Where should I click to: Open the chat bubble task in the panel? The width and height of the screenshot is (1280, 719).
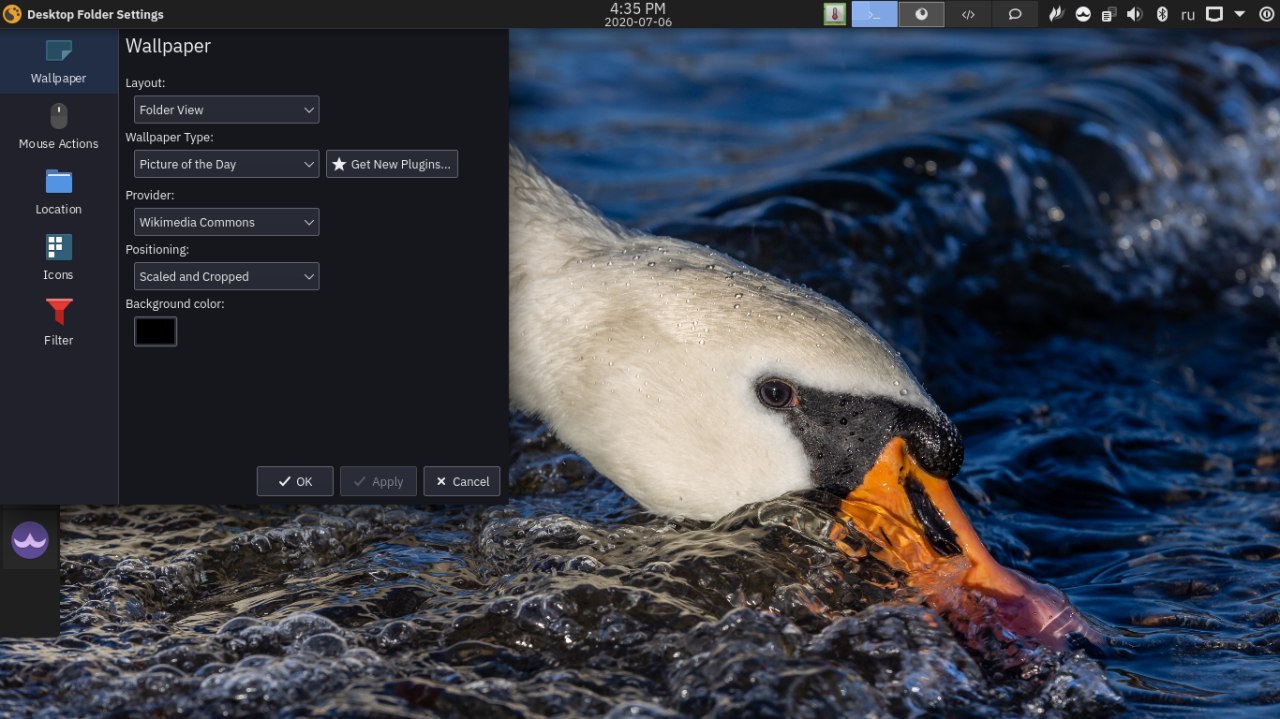[1015, 14]
